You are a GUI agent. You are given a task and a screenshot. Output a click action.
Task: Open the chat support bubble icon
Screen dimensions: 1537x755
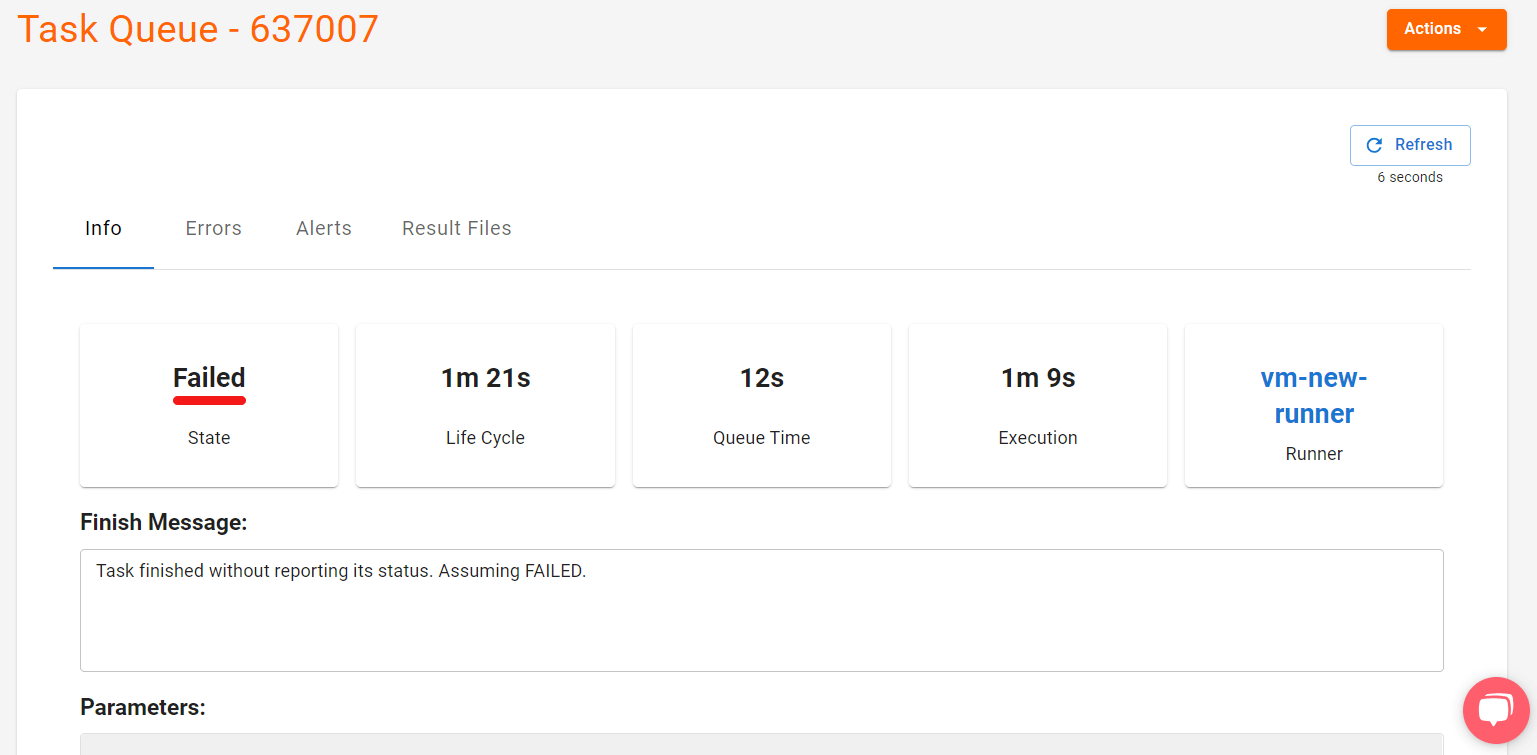click(1496, 710)
